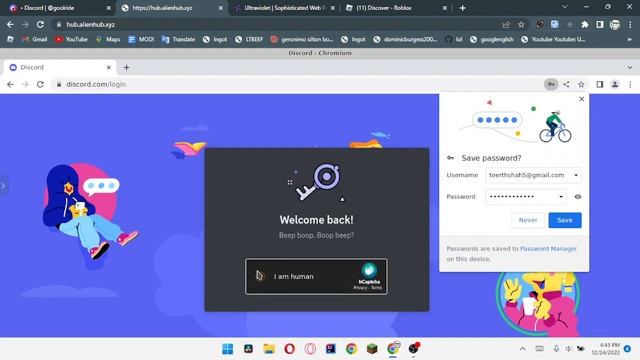Image resolution: width=640 pixels, height=360 pixels.
Task: Click the share icon in inner Chromium toolbar
Action: pyautogui.click(x=566, y=84)
